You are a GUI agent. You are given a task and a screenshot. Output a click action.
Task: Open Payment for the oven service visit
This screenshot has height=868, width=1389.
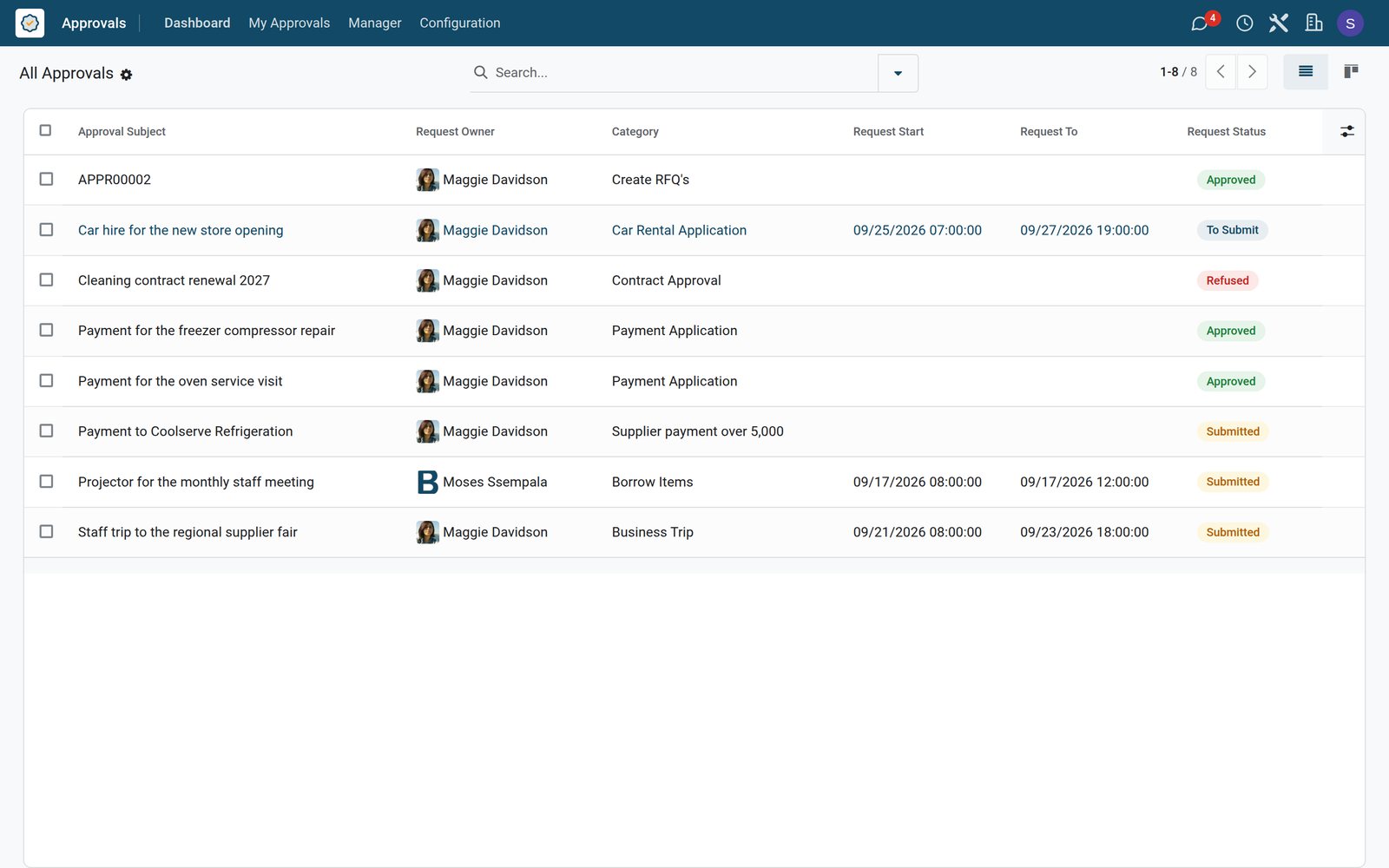(180, 381)
